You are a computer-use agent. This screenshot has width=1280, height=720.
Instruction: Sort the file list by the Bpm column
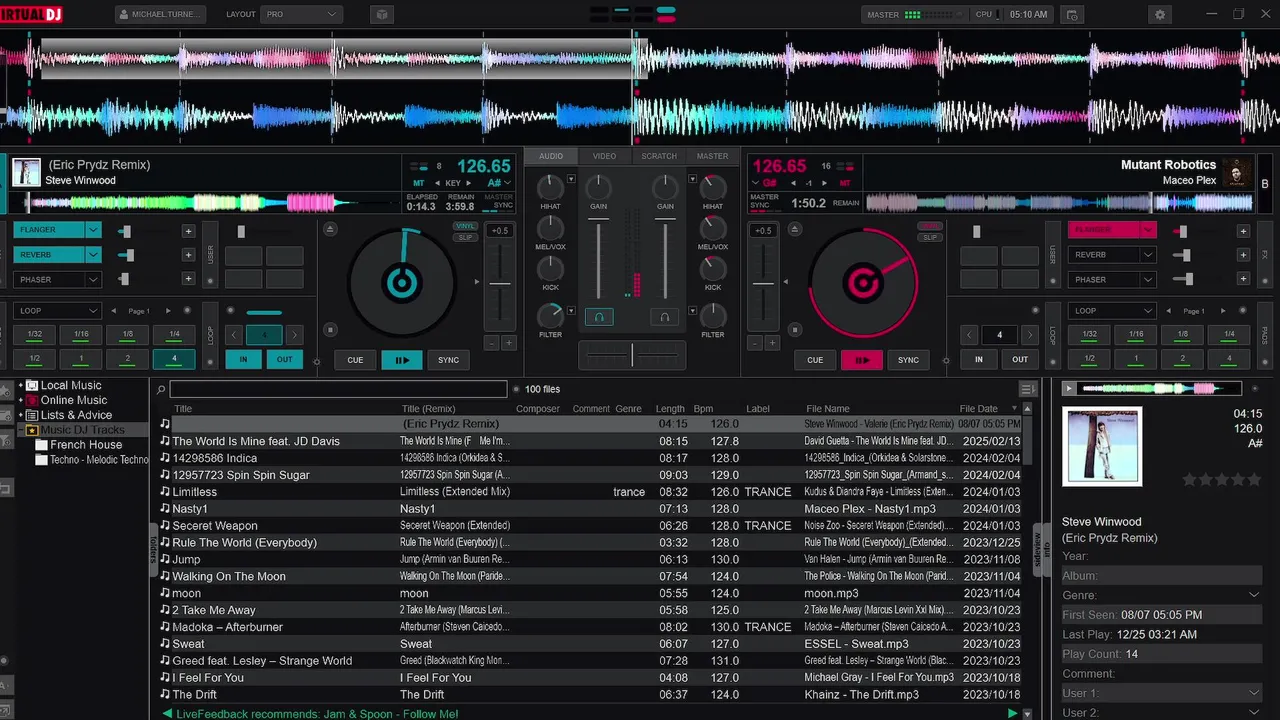703,408
